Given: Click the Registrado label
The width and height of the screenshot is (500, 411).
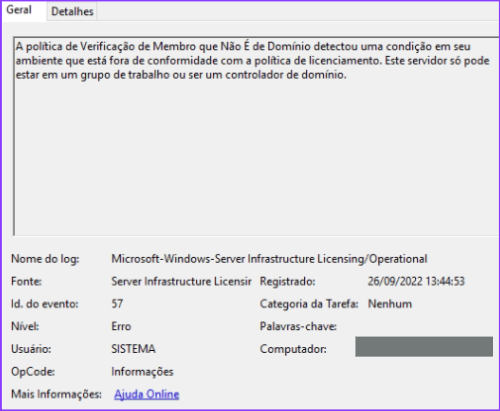Looking at the screenshot, I should tap(287, 282).
